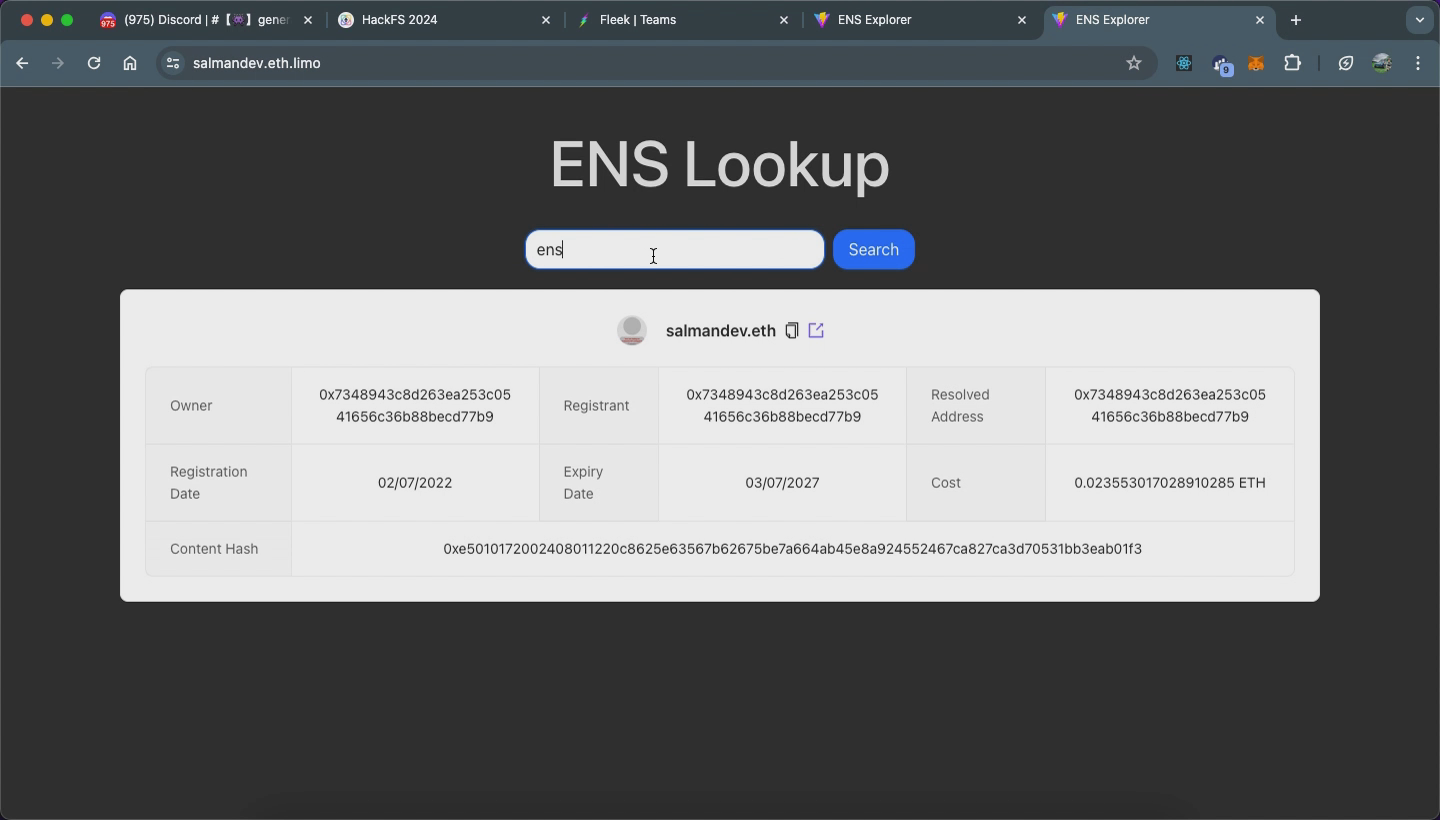Click the Registrant label cell

point(599,406)
